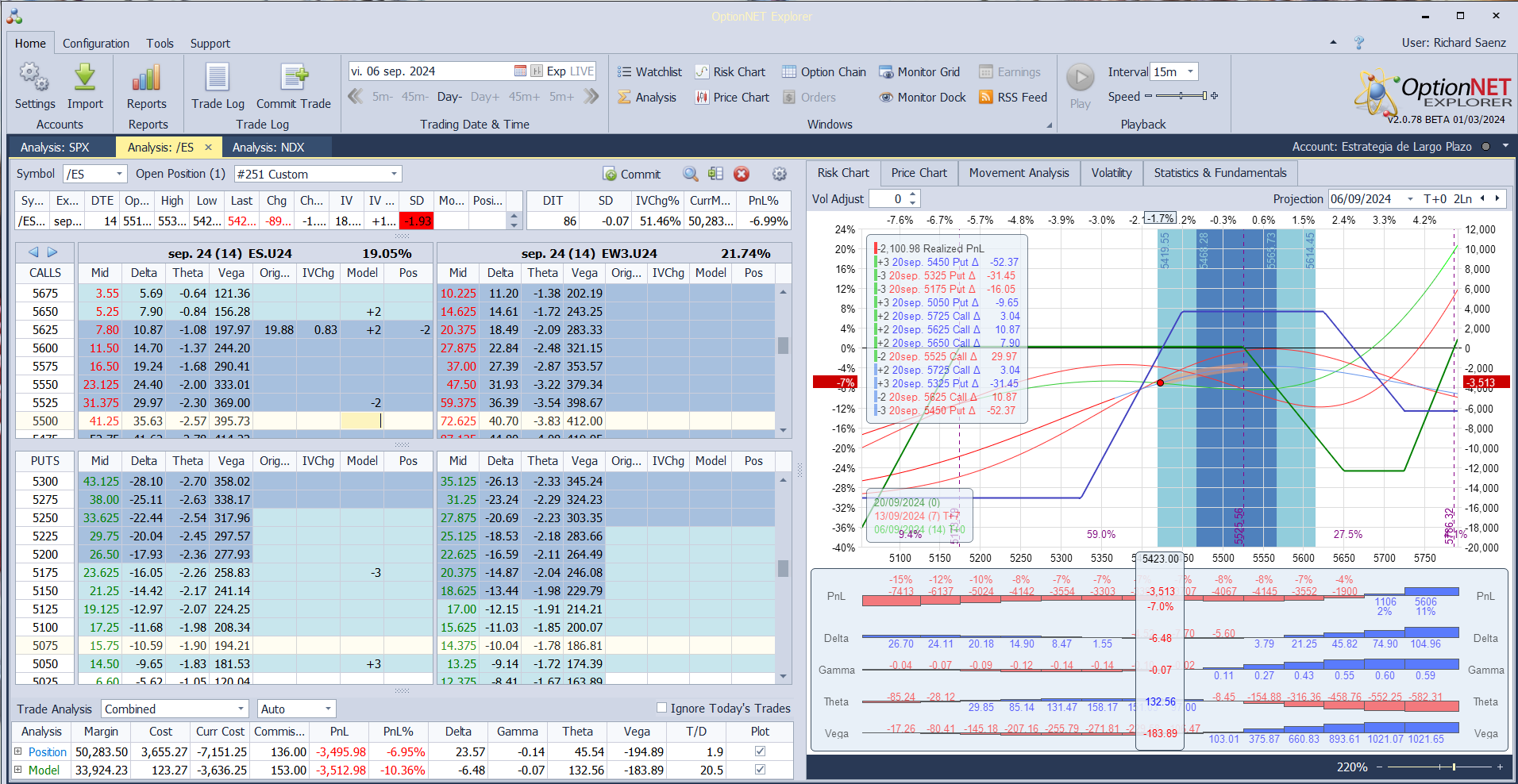The width and height of the screenshot is (1518, 784).
Task: Adjust the 220% zoom slider
Action: click(x=1439, y=767)
